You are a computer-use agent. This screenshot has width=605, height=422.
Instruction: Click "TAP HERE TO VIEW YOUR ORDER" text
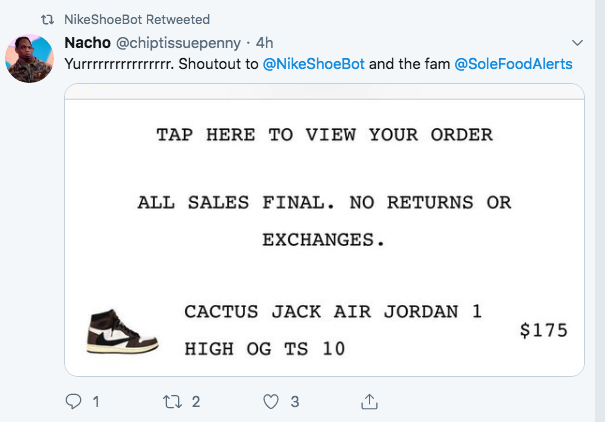[x=324, y=134]
